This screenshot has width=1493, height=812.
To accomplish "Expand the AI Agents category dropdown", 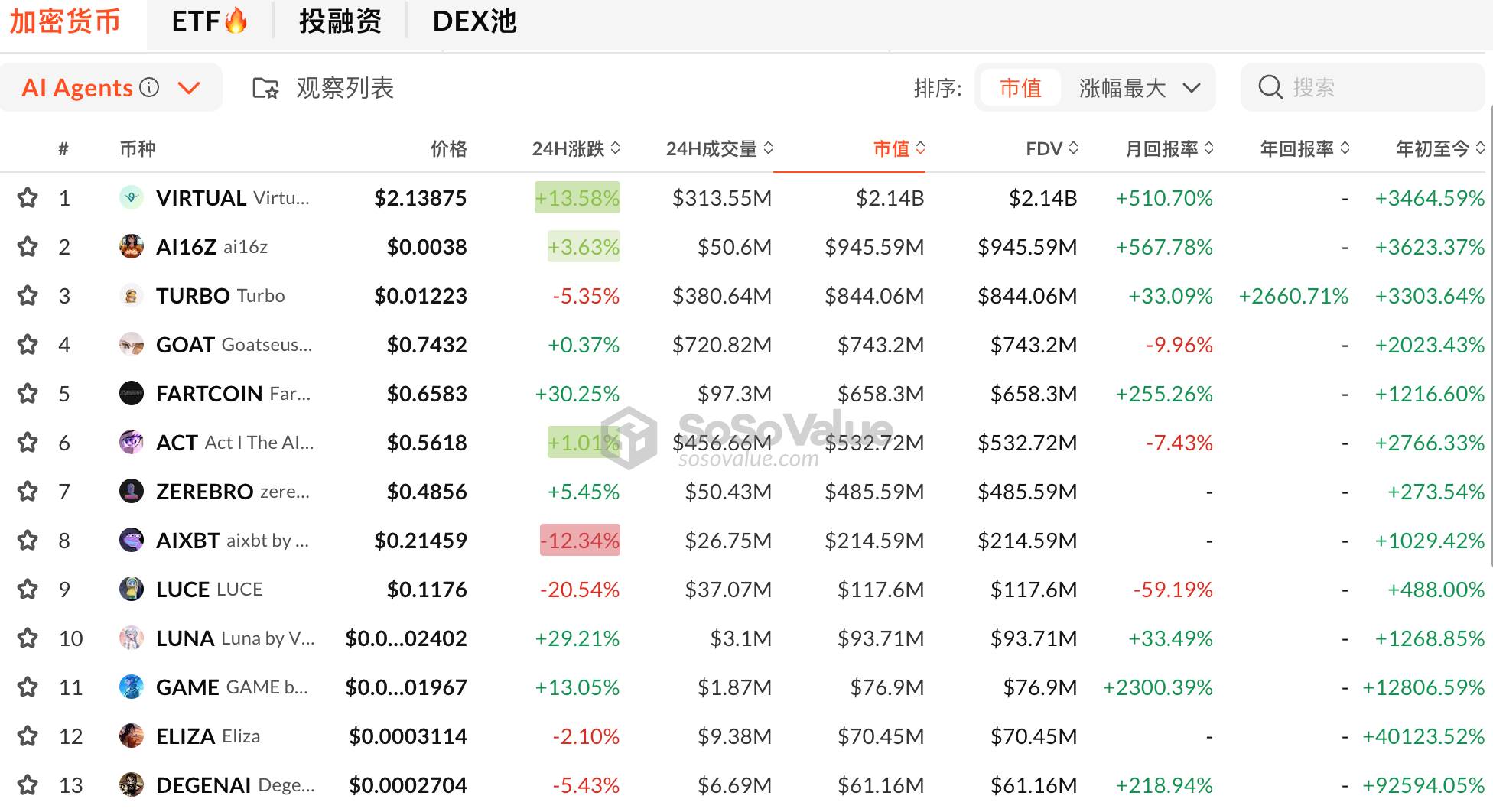I will [189, 88].
